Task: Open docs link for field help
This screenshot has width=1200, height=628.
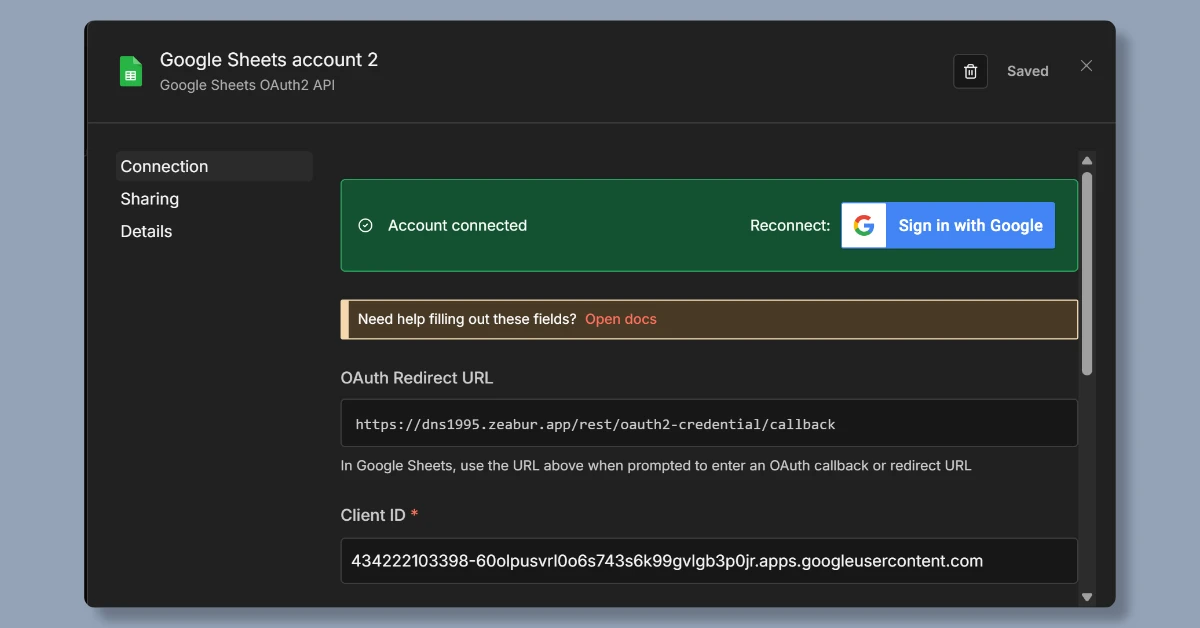Action: tap(621, 319)
